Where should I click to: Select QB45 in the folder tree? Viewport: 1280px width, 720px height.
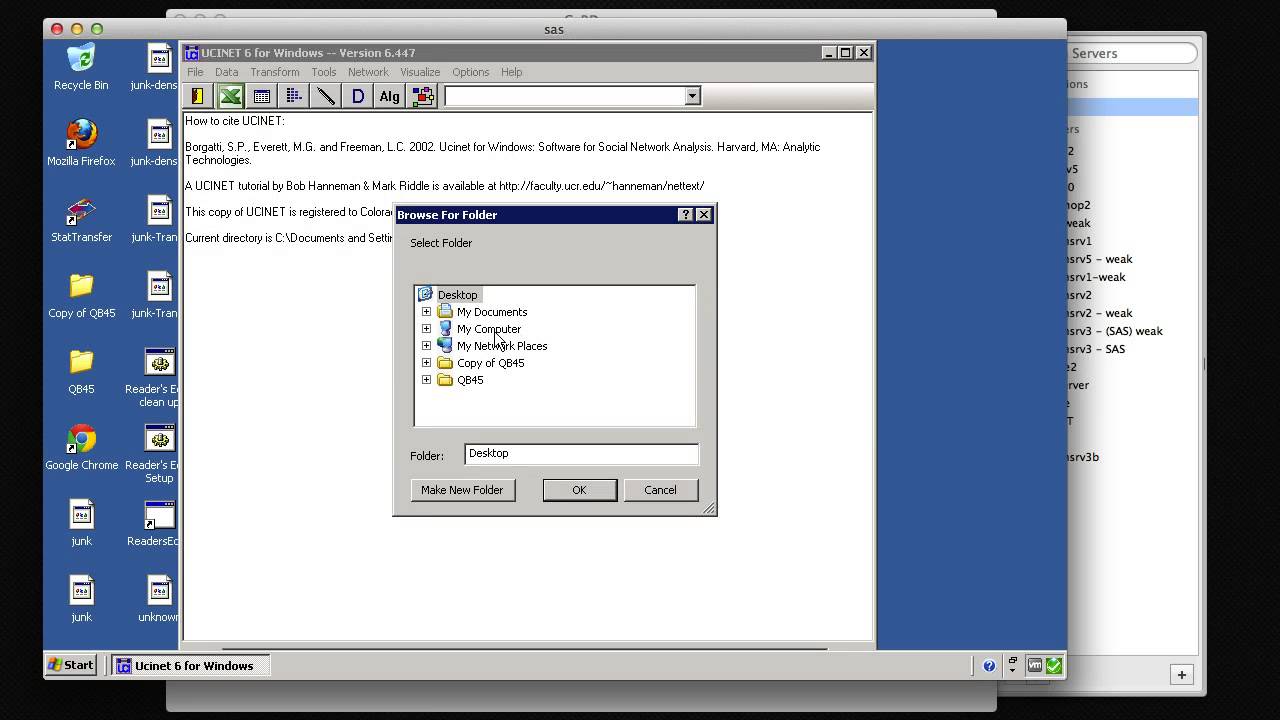470,380
